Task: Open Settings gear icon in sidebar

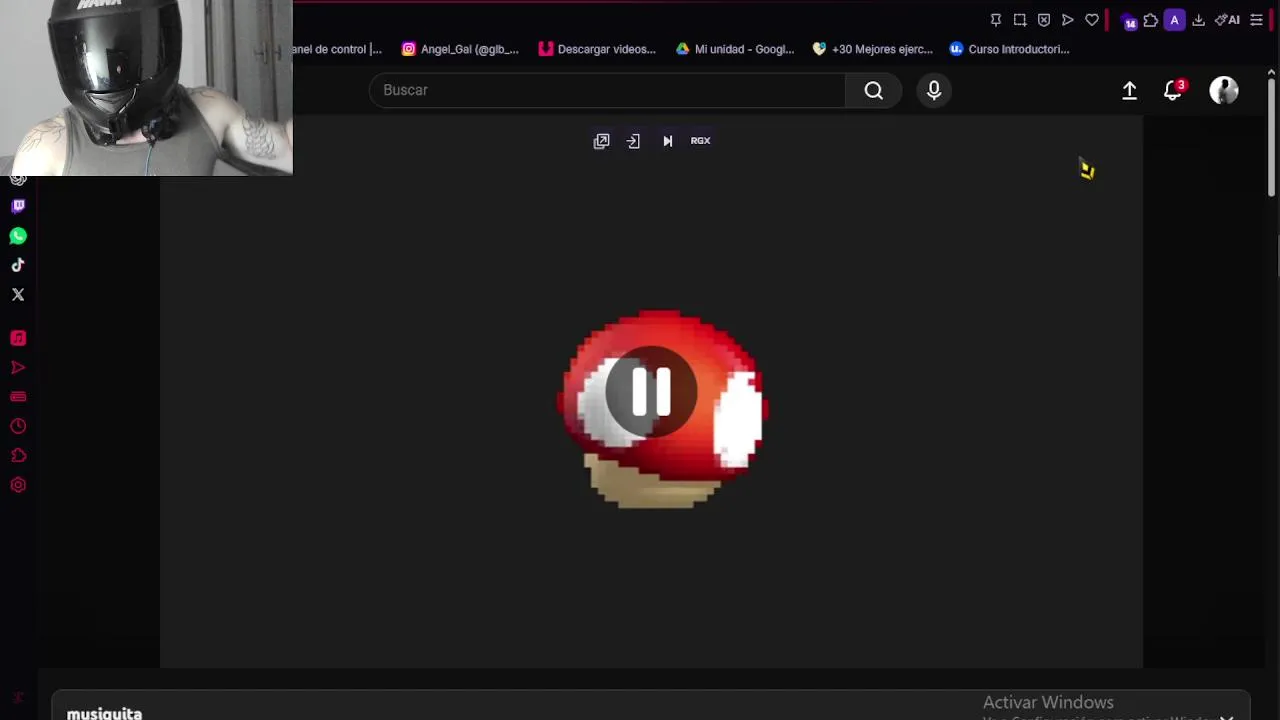Action: [18, 485]
